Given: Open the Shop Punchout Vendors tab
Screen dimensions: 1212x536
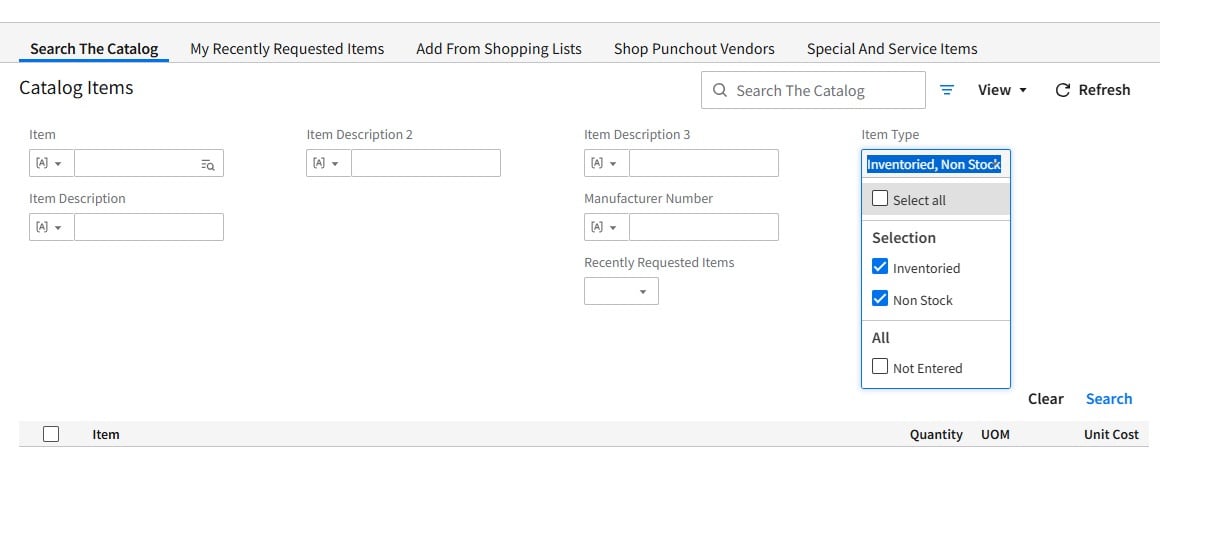Looking at the screenshot, I should click(694, 49).
